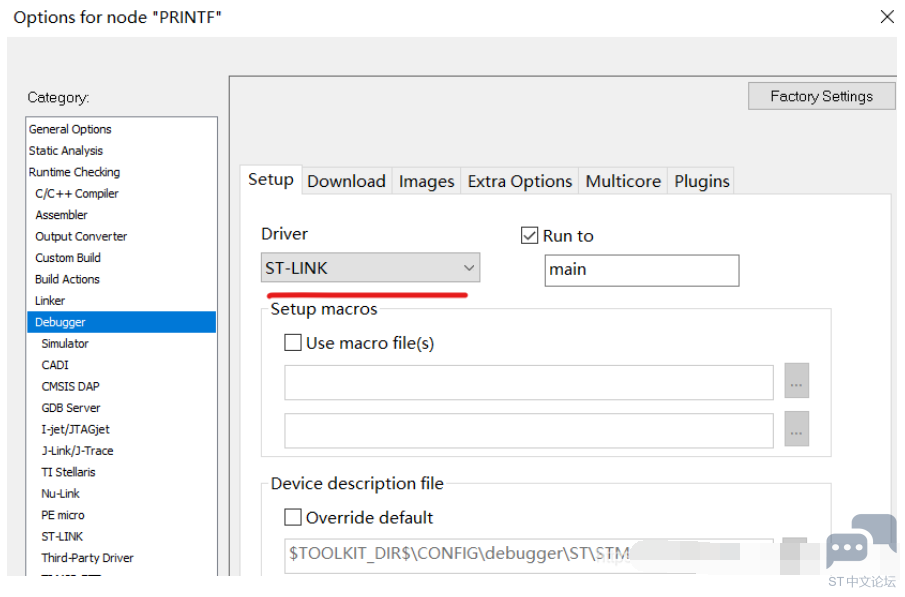Tick the Override default checkbox
Image resolution: width=905 pixels, height=597 pixels.
(293, 517)
